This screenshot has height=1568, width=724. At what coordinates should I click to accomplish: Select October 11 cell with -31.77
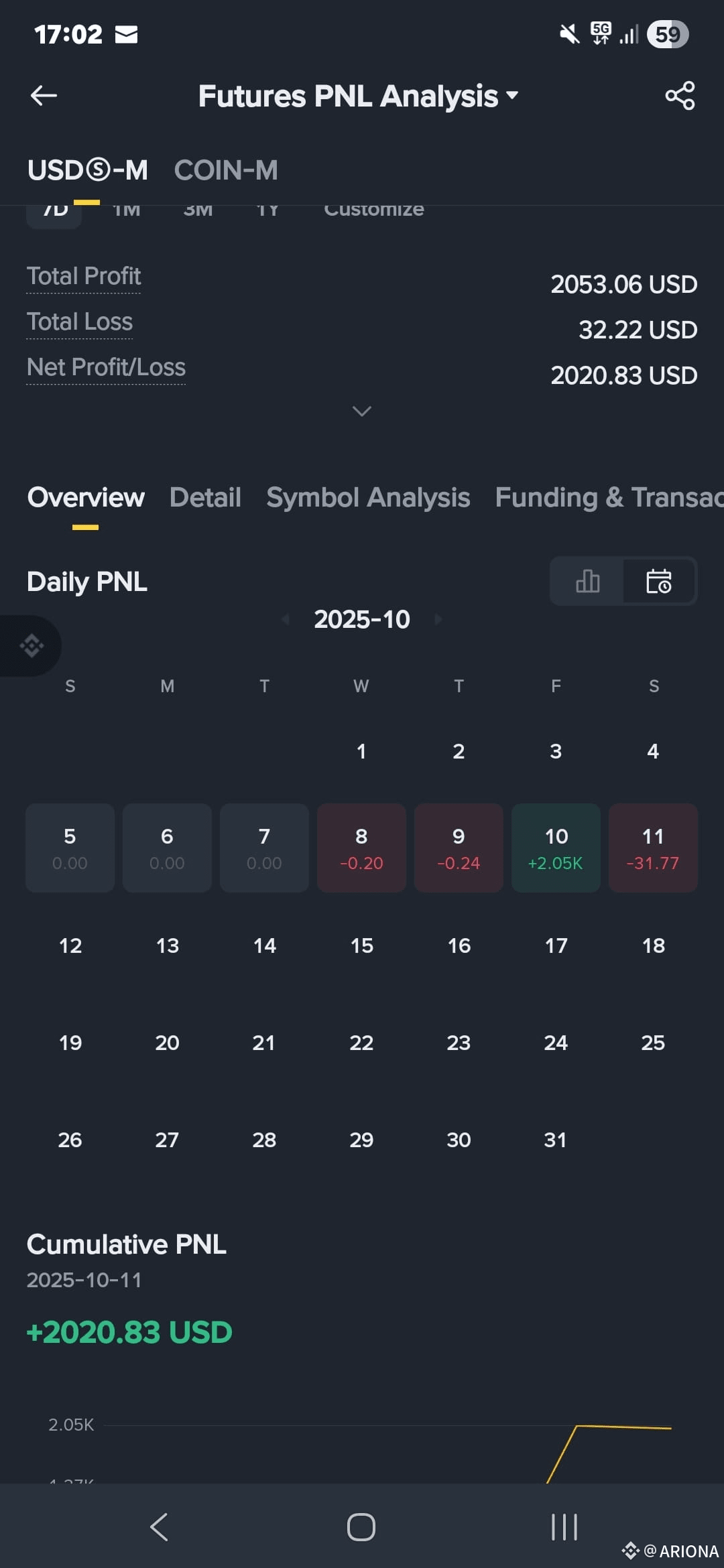(x=653, y=848)
